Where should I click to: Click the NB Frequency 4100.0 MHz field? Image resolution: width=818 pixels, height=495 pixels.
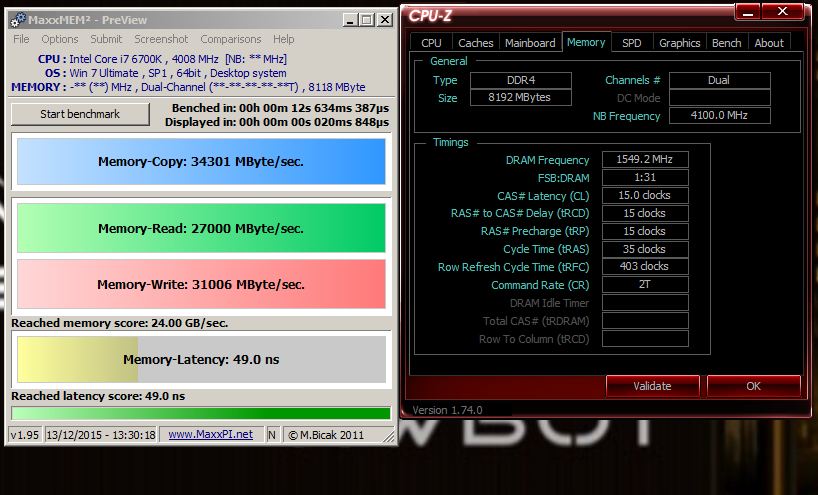[719, 115]
